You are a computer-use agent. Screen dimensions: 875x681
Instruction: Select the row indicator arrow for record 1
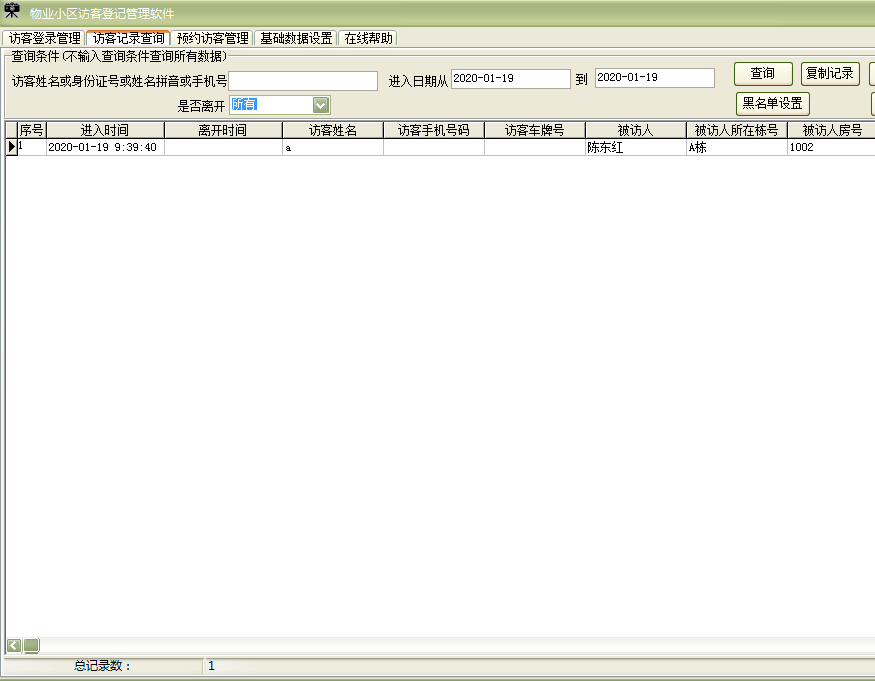(x=12, y=147)
